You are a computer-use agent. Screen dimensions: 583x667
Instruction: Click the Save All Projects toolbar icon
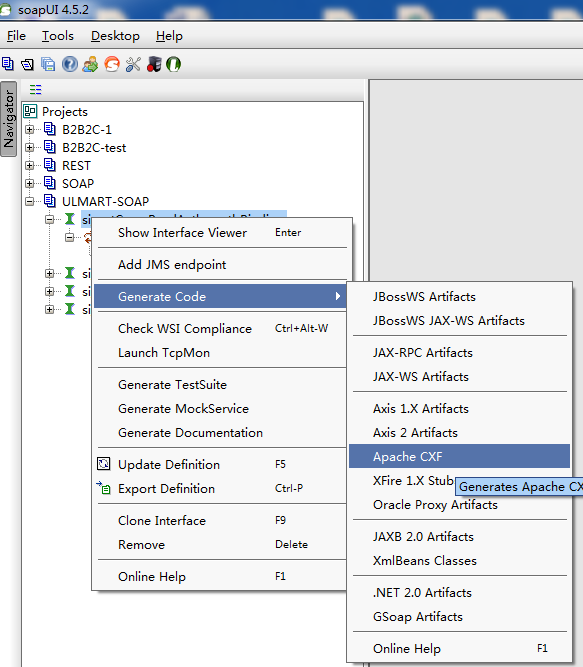pos(48,64)
